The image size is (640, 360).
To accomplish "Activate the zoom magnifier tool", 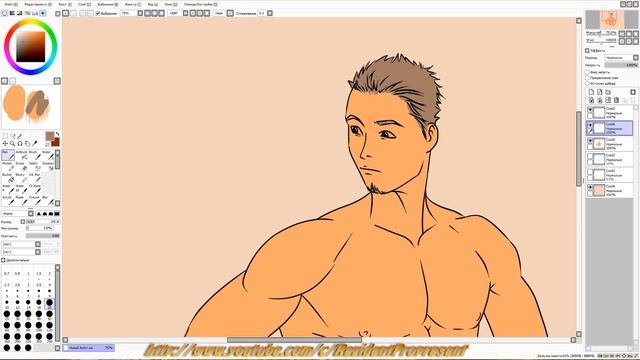I will (12, 144).
